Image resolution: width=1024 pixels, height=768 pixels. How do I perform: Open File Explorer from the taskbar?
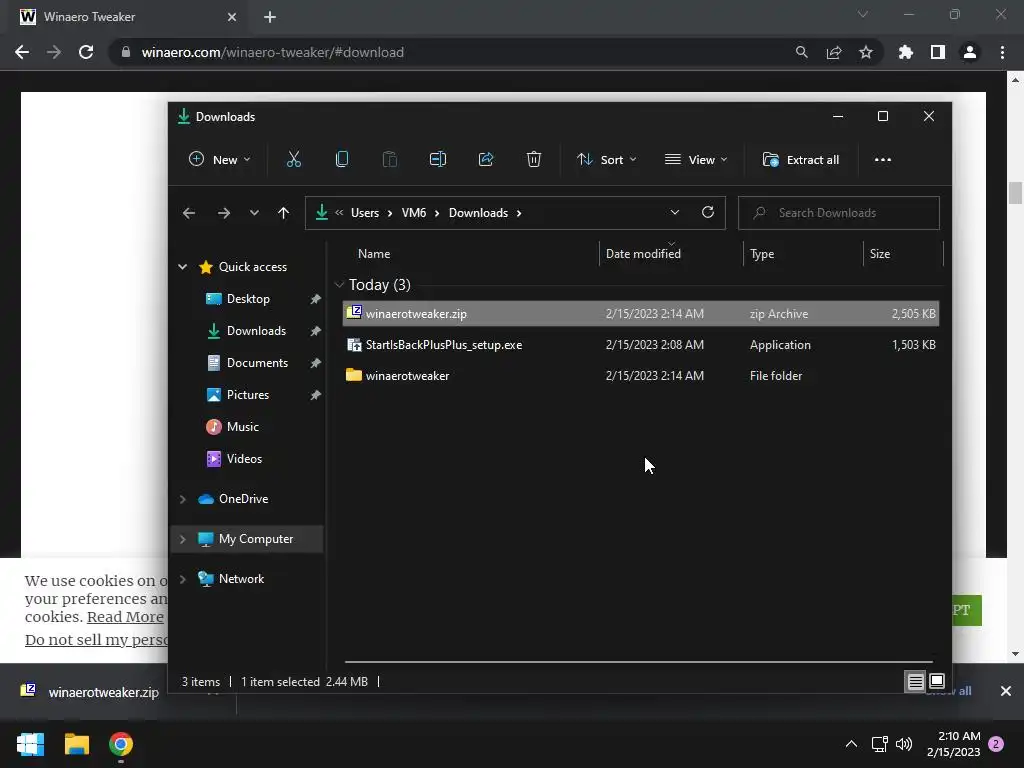(76, 744)
